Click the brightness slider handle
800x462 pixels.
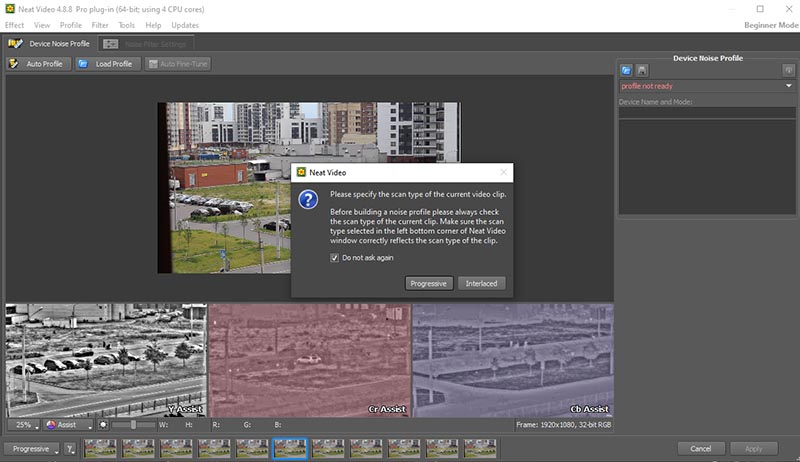tap(133, 424)
